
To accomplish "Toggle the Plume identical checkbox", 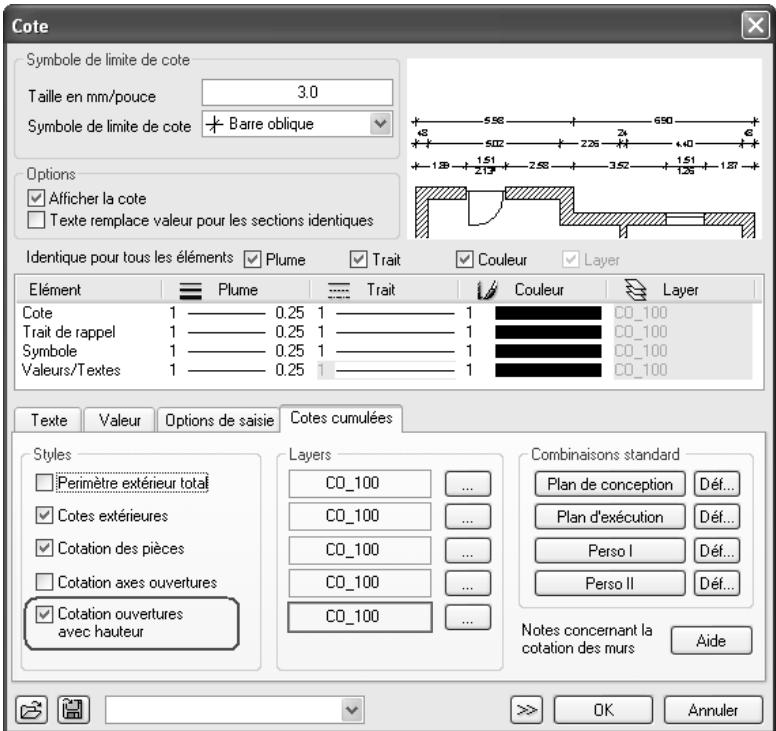I will pos(252,259).
